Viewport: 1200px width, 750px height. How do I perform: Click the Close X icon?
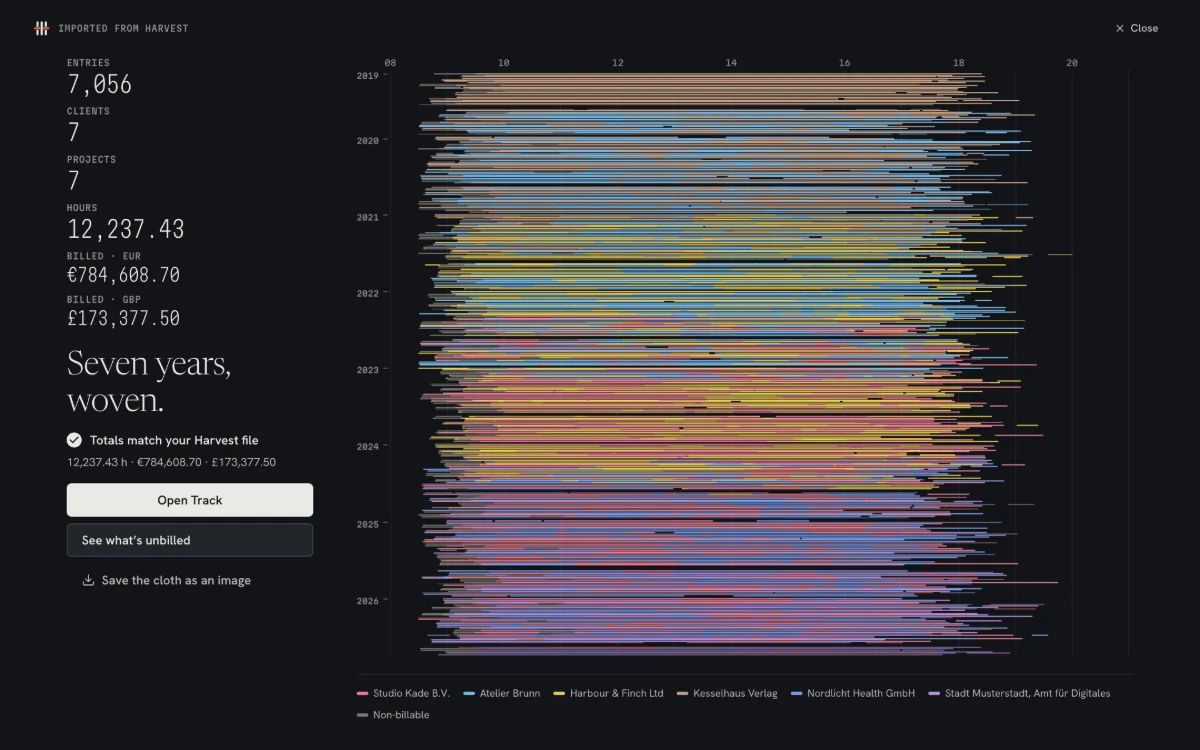(x=1120, y=28)
